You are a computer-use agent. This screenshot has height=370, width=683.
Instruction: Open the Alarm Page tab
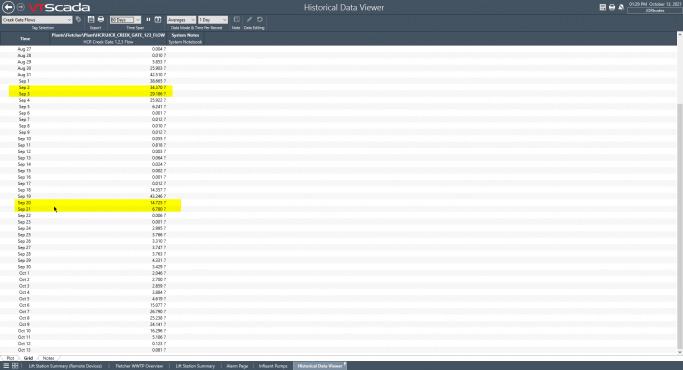[x=237, y=366]
